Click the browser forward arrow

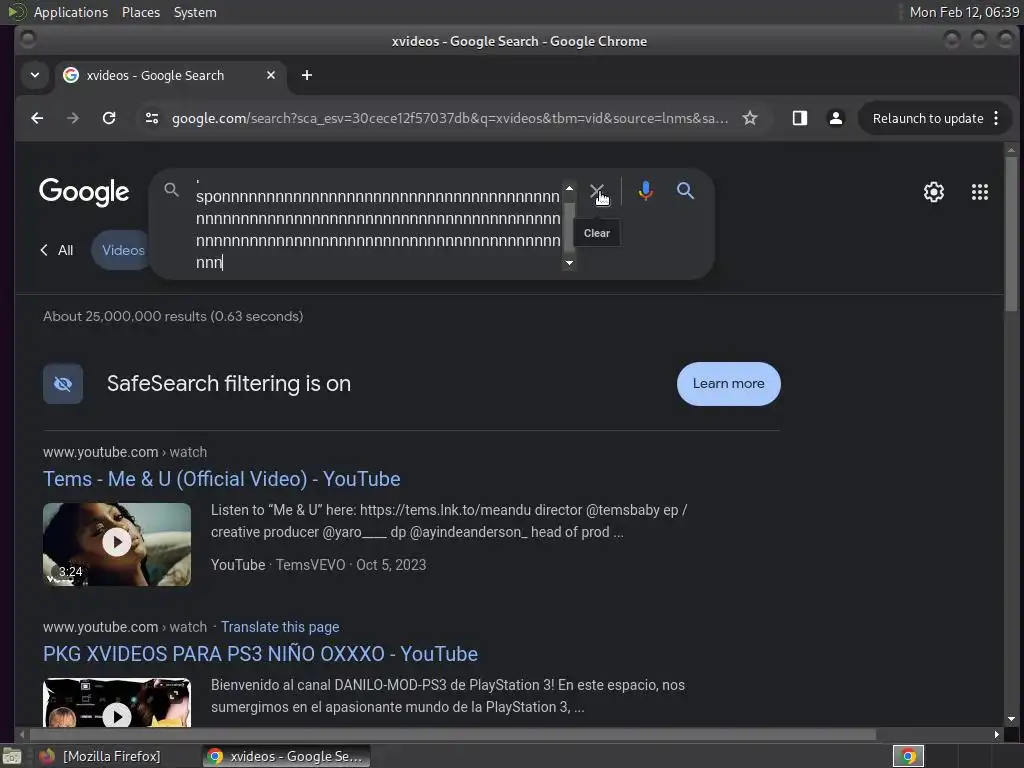pyautogui.click(x=73, y=118)
